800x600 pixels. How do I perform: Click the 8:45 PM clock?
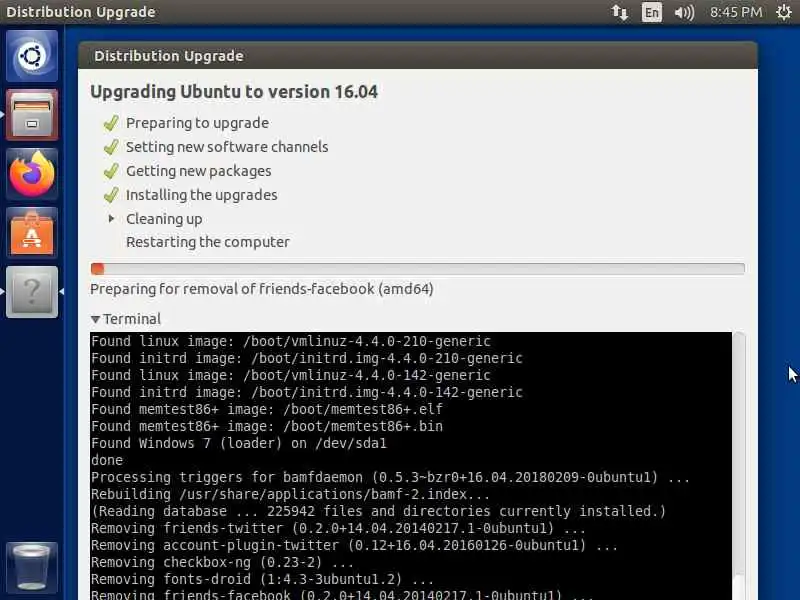coord(736,12)
